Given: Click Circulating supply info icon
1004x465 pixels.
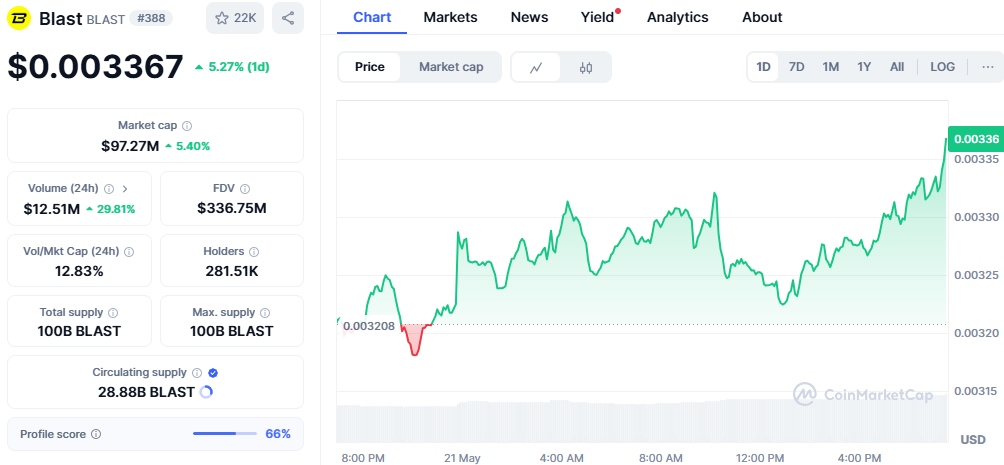Looking at the screenshot, I should [x=197, y=373].
